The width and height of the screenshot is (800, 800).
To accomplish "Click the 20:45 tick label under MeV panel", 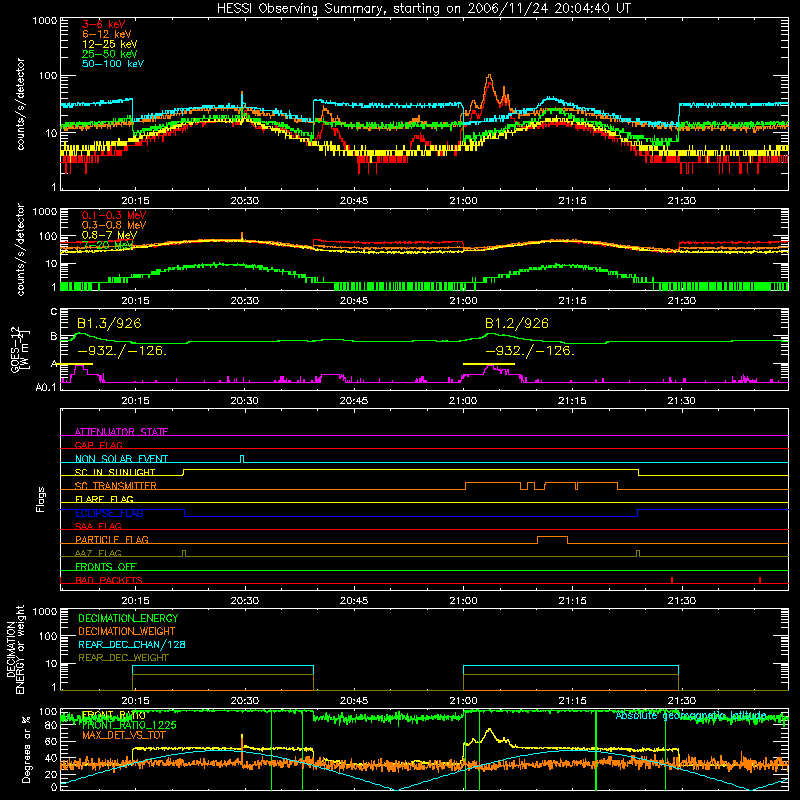I will (354, 301).
